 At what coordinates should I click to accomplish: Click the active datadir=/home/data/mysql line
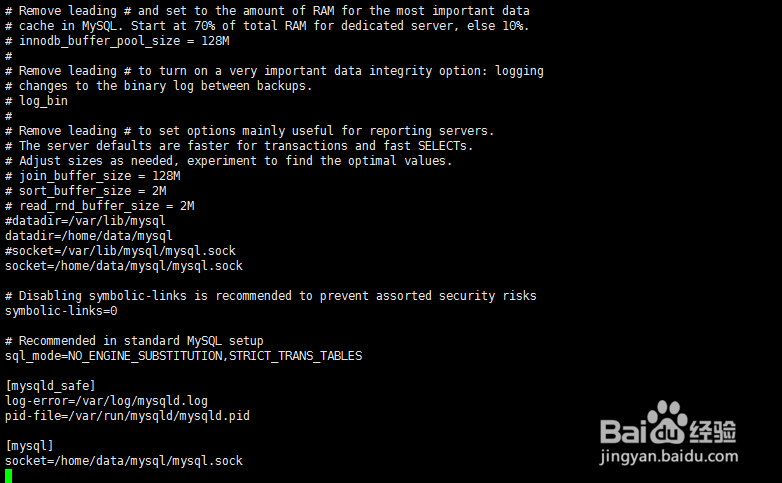[81, 236]
